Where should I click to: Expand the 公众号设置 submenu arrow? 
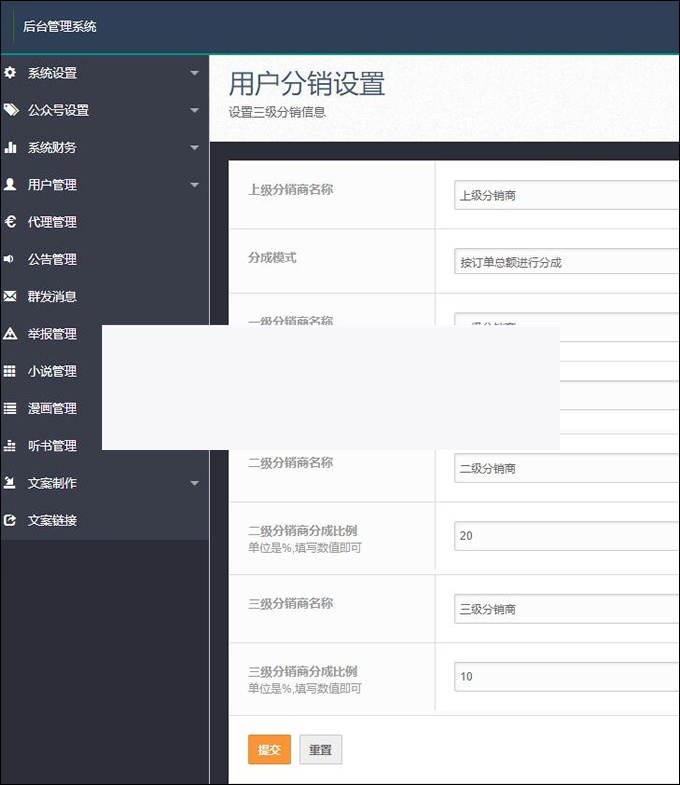pos(194,110)
